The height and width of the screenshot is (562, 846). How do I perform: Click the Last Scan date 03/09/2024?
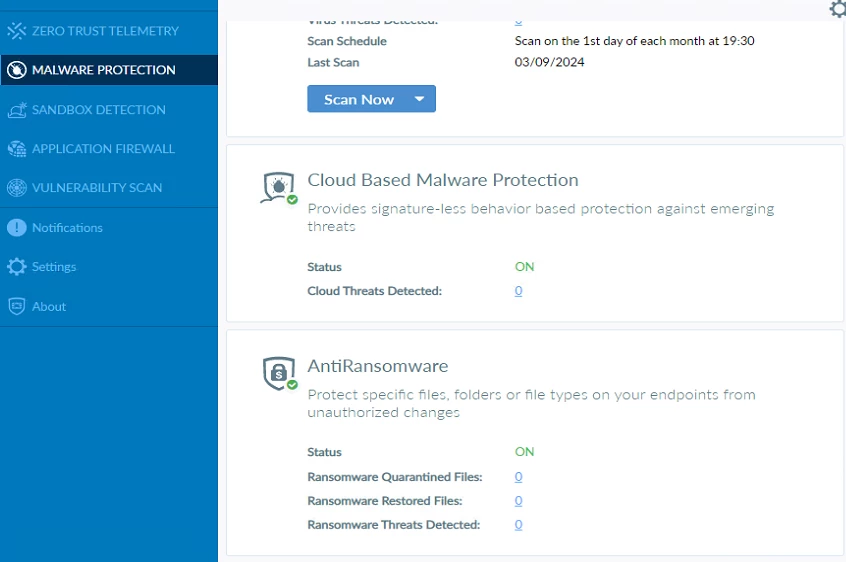tap(549, 62)
